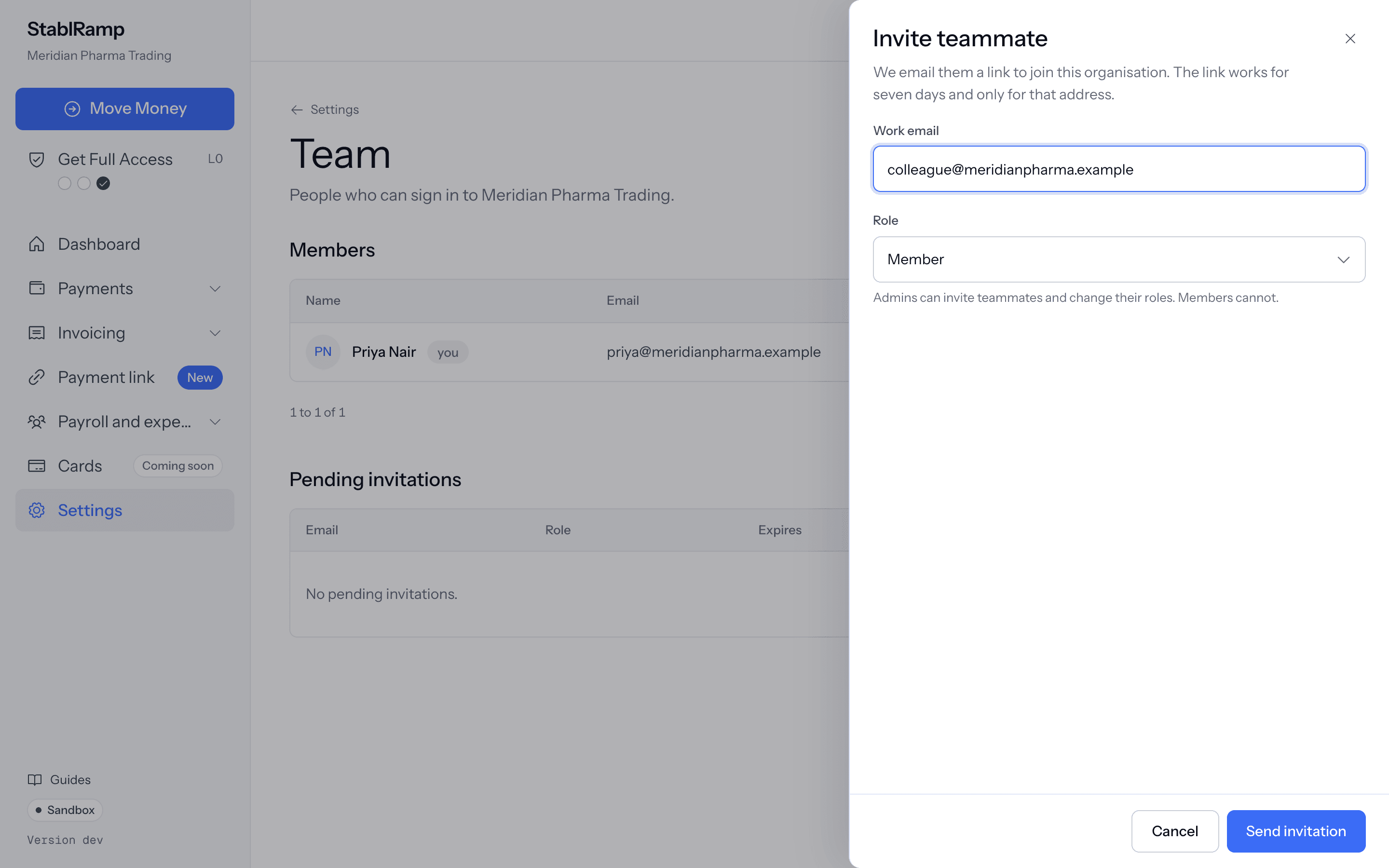Open the Payments menu item
The image size is (1389, 868).
point(124,288)
